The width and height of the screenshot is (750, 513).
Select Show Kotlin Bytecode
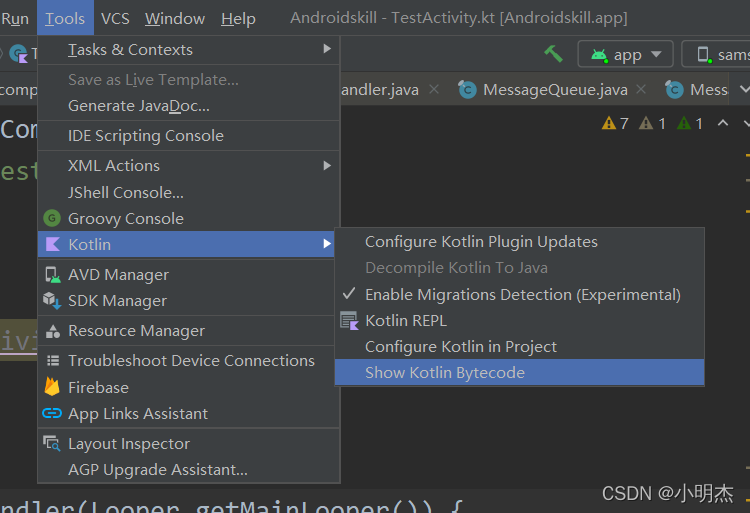(519, 372)
